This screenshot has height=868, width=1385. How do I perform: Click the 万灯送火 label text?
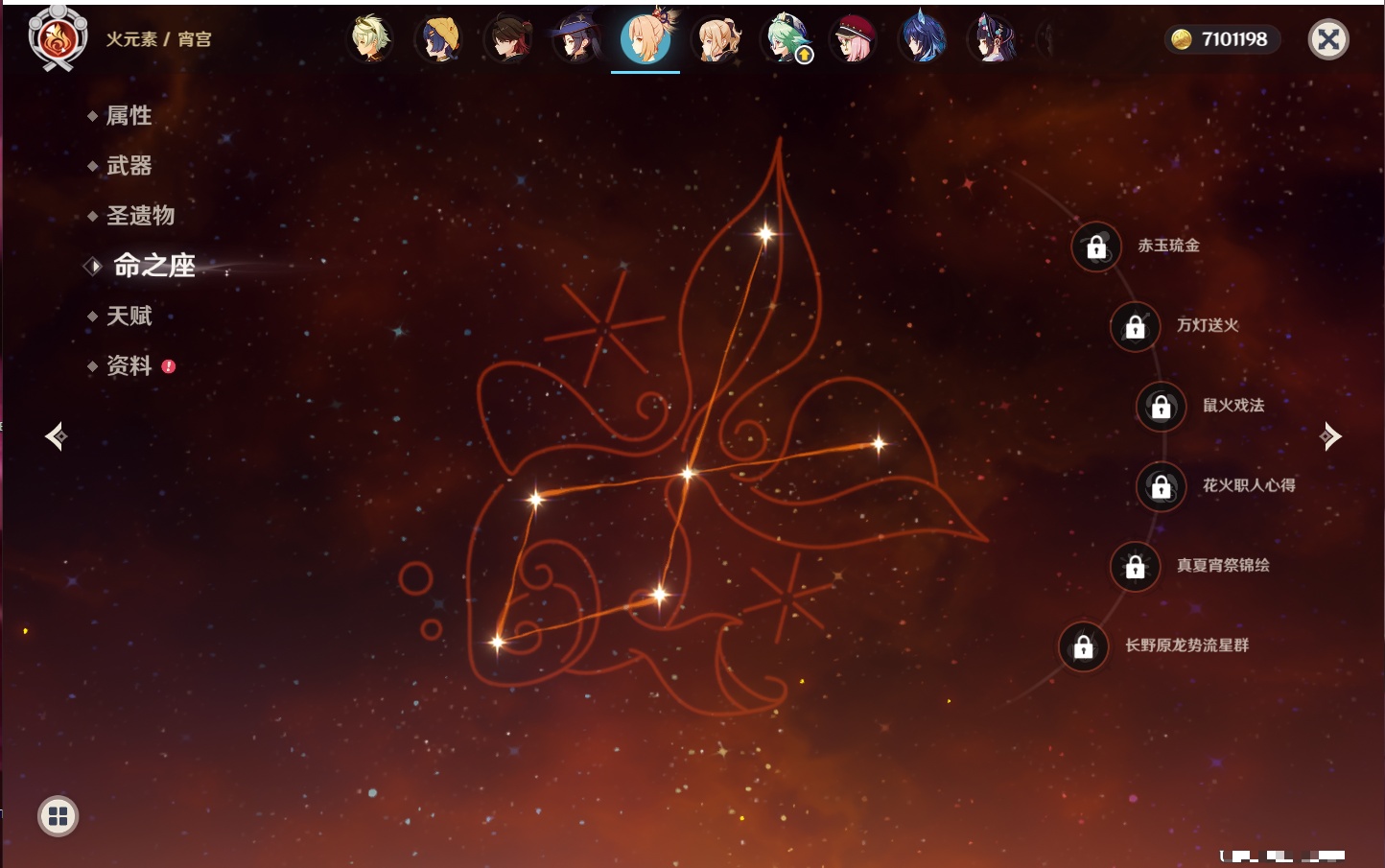tap(1209, 325)
